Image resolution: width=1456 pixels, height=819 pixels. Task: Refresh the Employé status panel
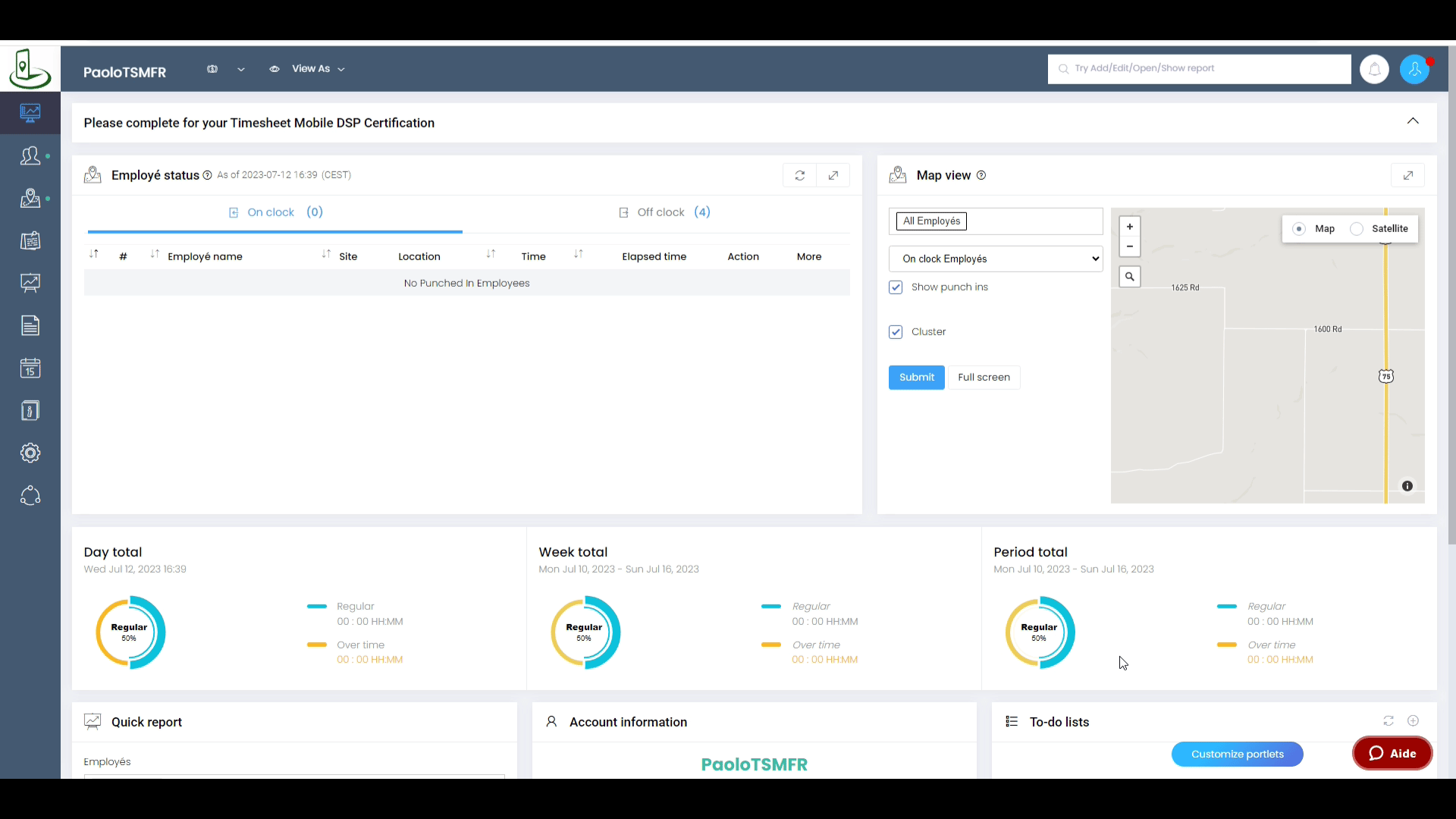799,175
